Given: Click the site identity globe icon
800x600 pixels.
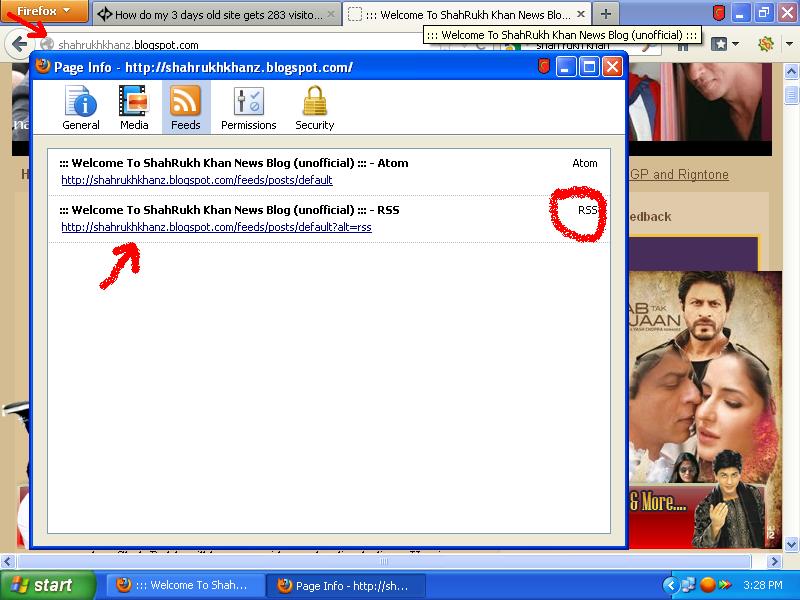Looking at the screenshot, I should pyautogui.click(x=46, y=45).
